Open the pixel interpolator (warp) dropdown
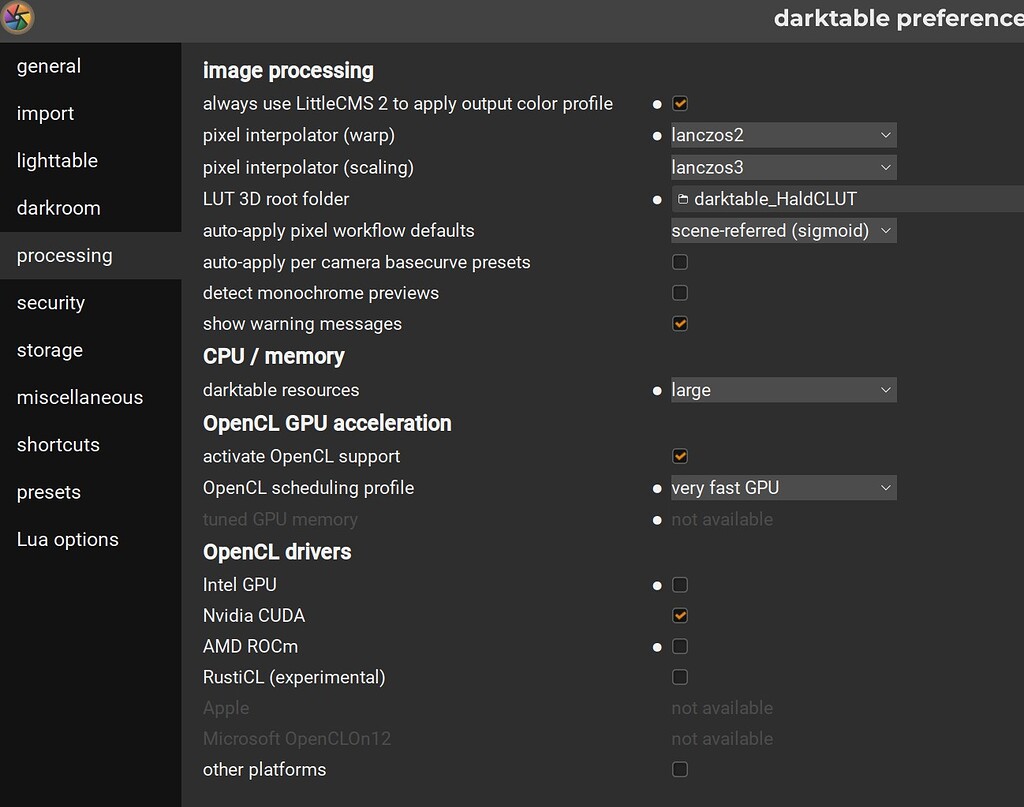 coord(783,134)
